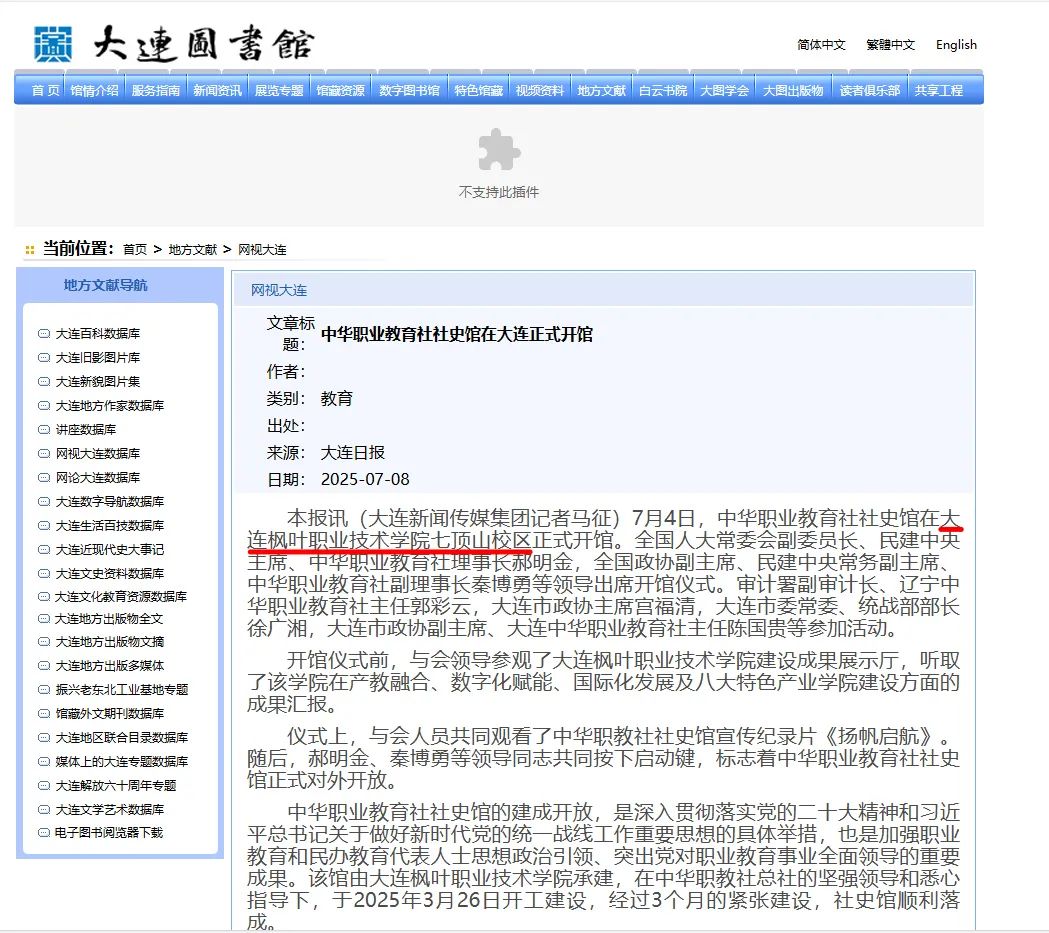Select the 地方文献 navigation tab
Screen dimensions: 1049x933
pyautogui.click(x=601, y=90)
